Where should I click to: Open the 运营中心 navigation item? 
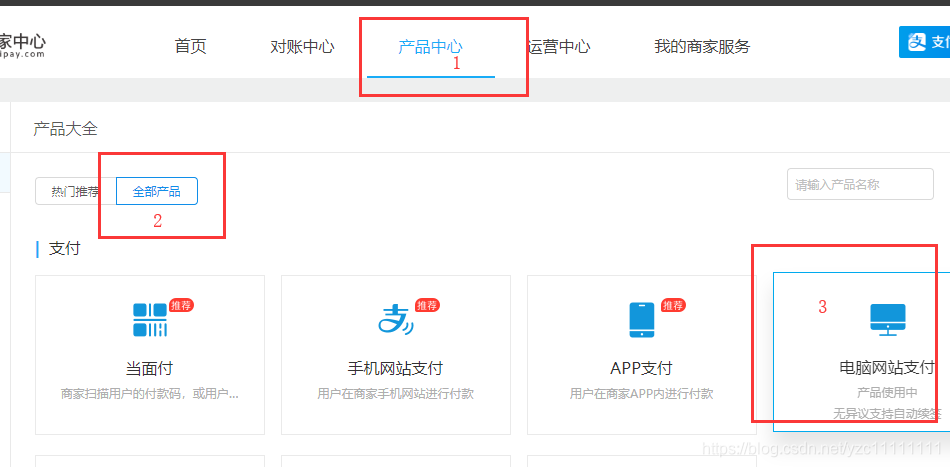558,47
